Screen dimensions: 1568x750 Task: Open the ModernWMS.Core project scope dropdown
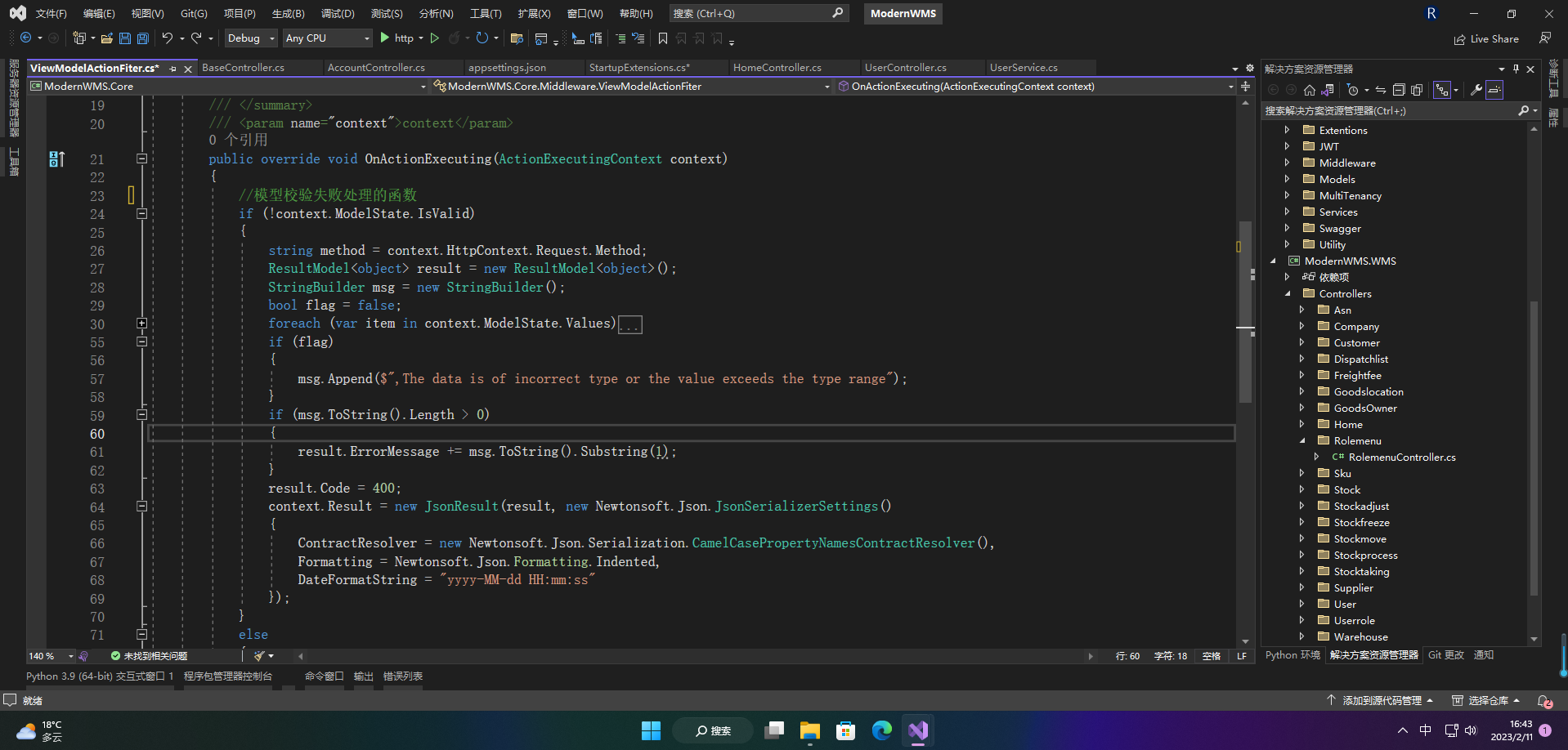click(228, 86)
